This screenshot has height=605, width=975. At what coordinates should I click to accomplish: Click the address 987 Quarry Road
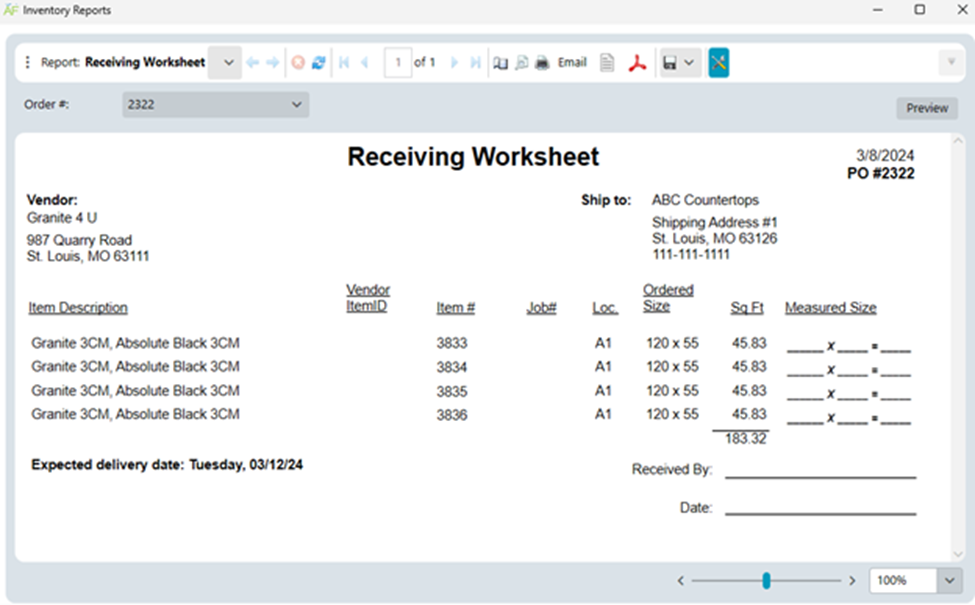tap(79, 240)
